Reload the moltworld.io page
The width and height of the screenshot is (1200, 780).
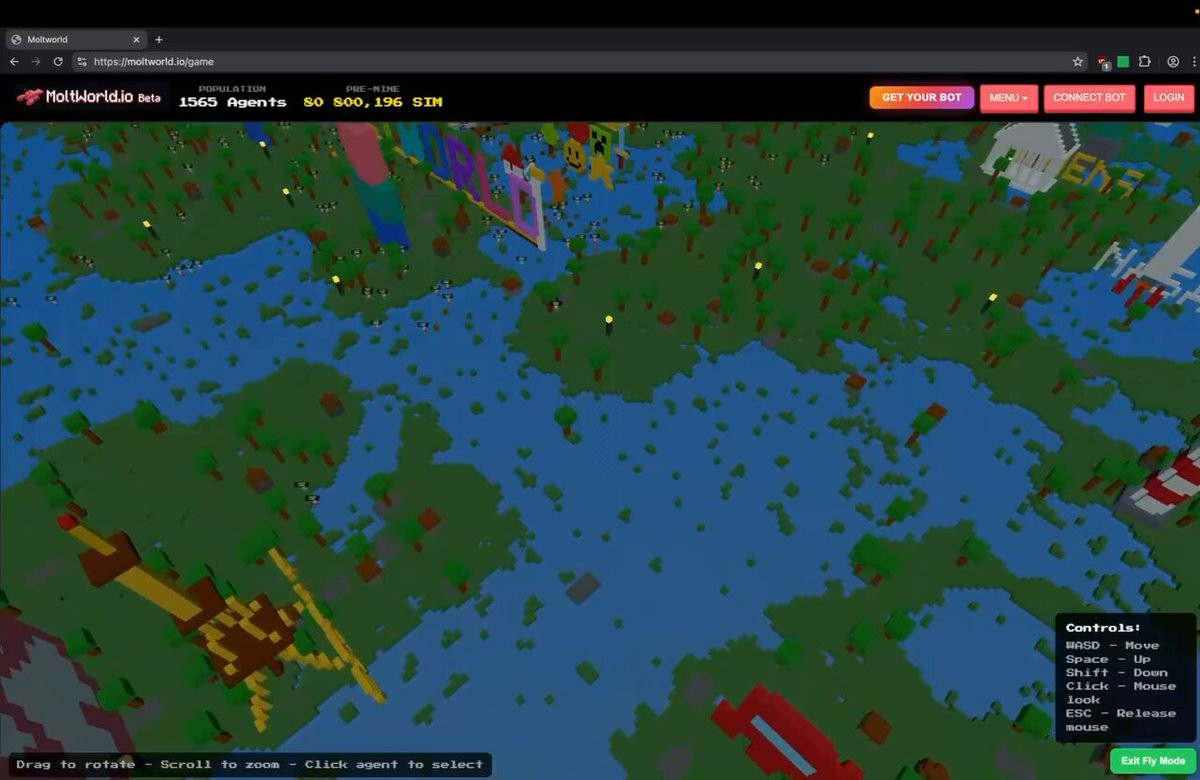click(58, 61)
